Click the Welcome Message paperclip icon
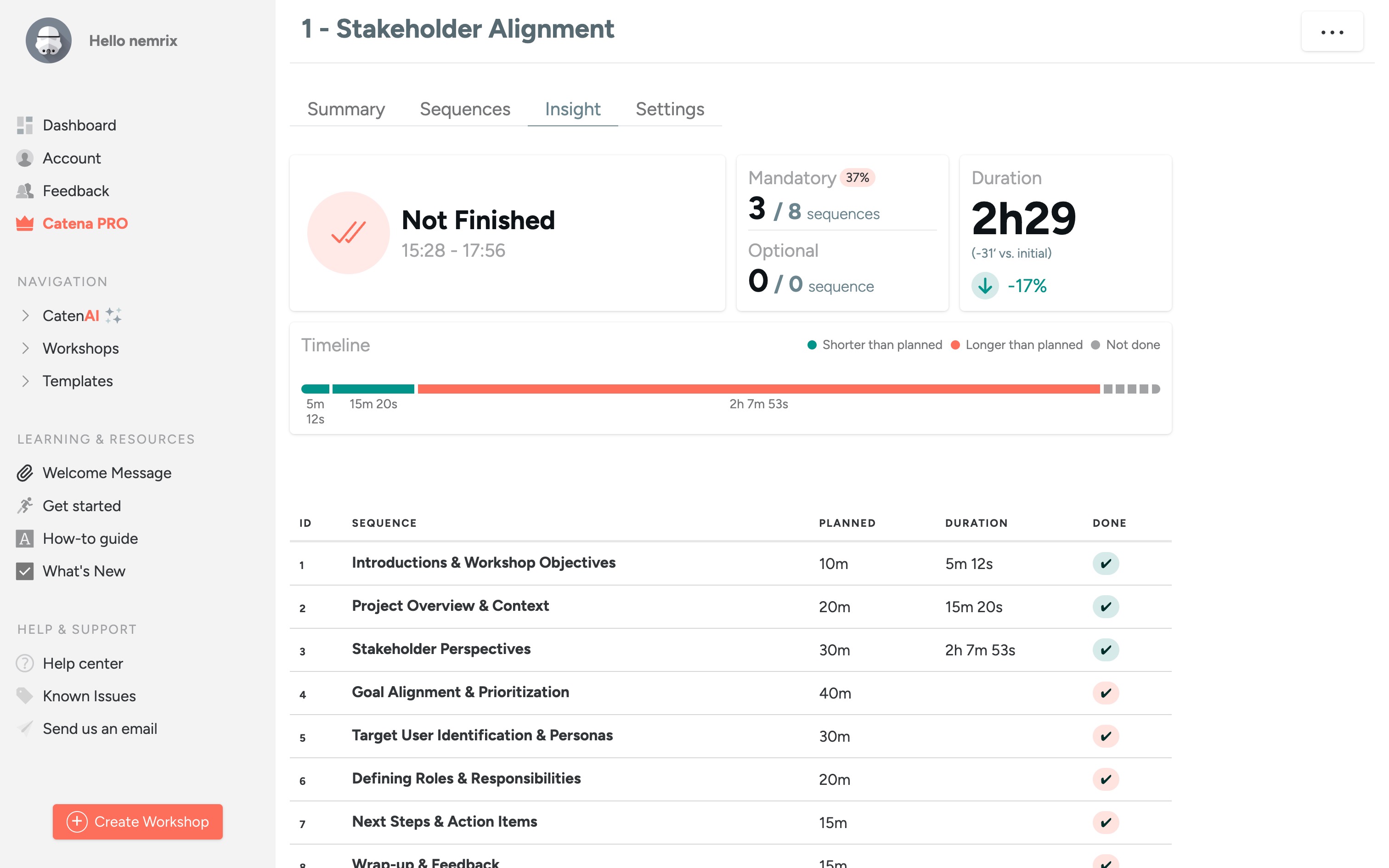Viewport: 1389px width, 868px height. (x=25, y=473)
